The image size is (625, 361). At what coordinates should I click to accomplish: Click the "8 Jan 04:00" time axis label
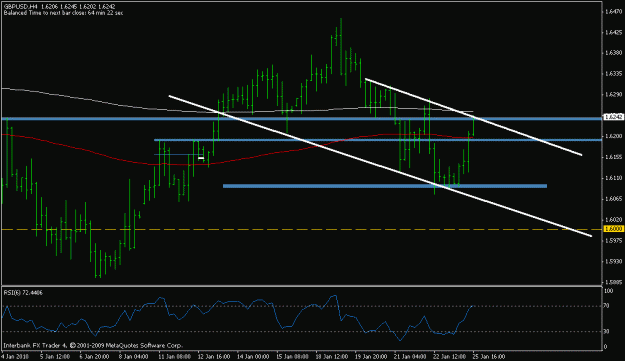coord(134,356)
